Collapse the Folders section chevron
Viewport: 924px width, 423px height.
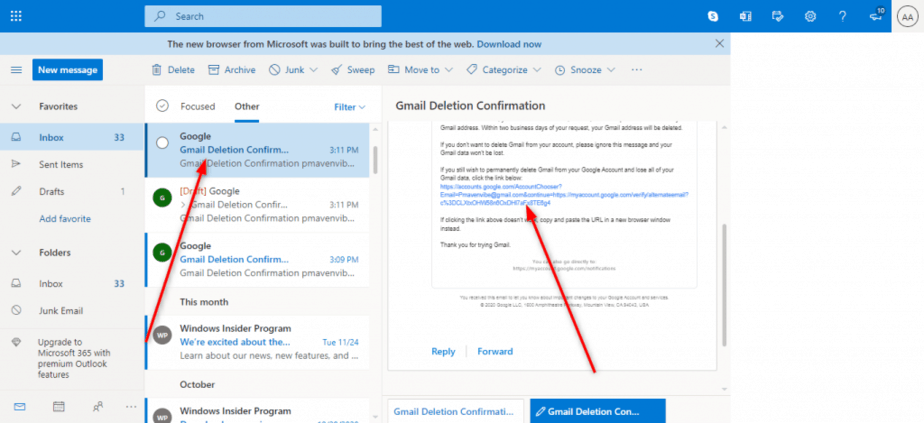coord(16,253)
